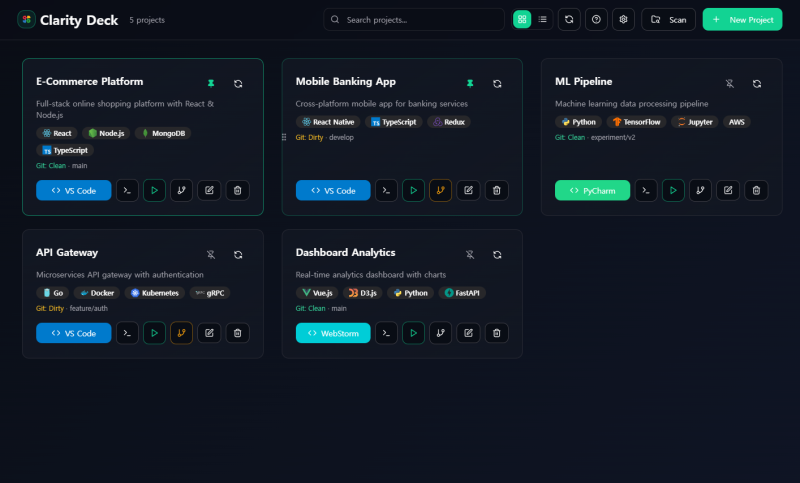The width and height of the screenshot is (800, 483).
Task: Delete the Mobile Banking App project
Action: tap(496, 190)
